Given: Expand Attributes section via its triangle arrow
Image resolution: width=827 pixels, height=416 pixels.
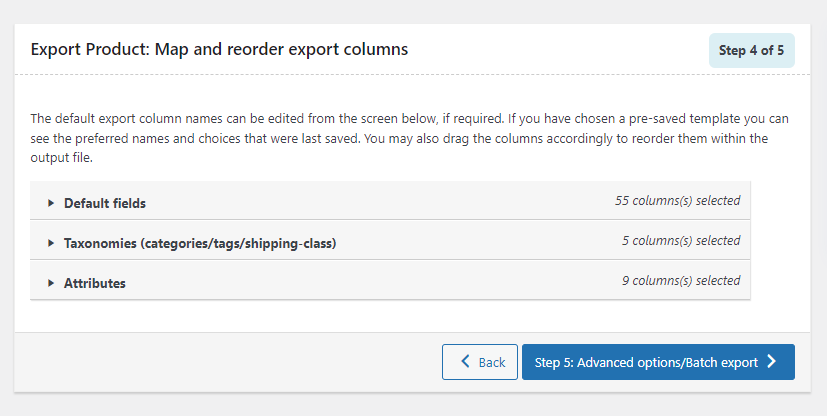Looking at the screenshot, I should pos(51,283).
